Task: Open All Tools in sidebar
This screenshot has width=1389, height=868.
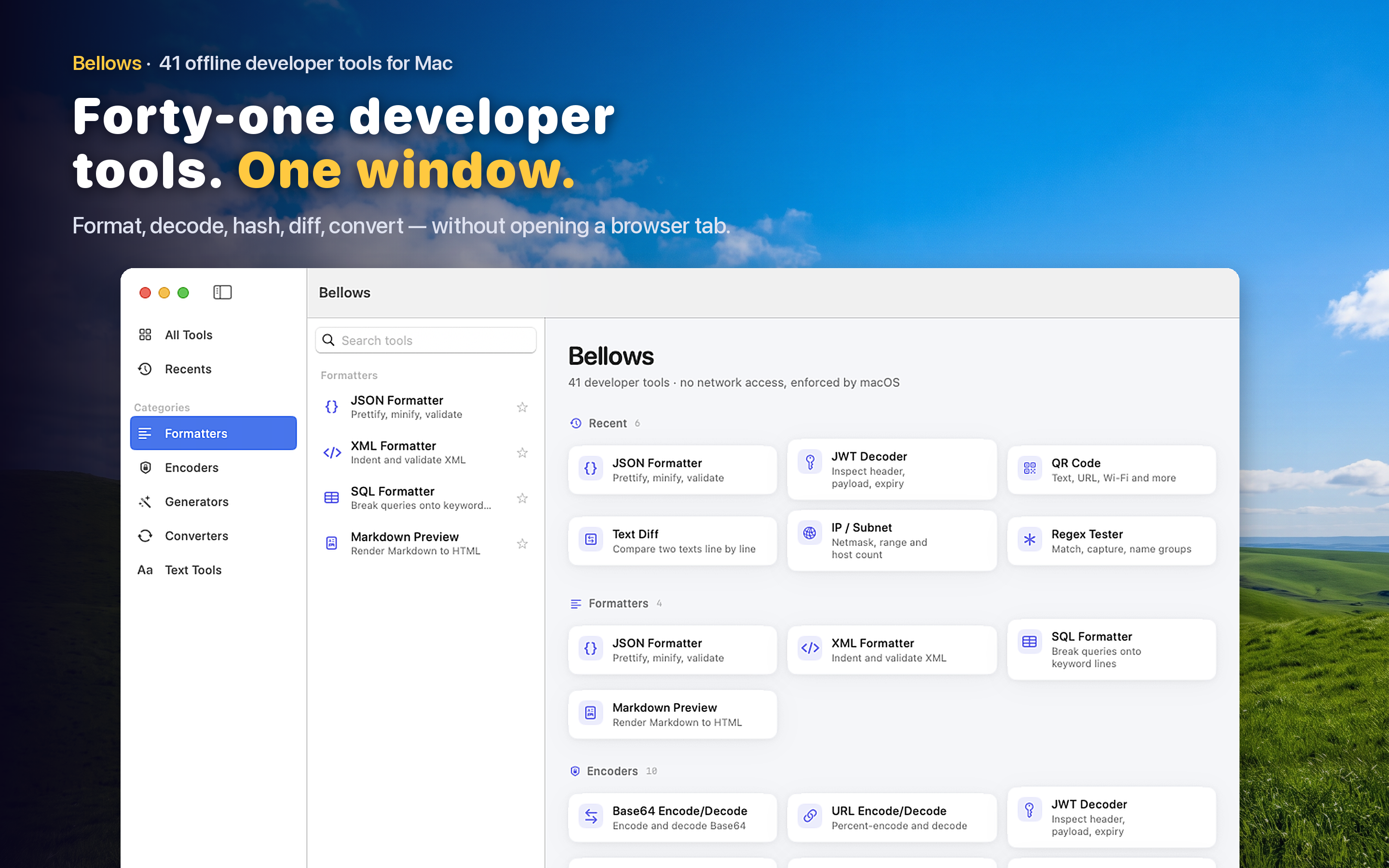Action: coord(213,335)
